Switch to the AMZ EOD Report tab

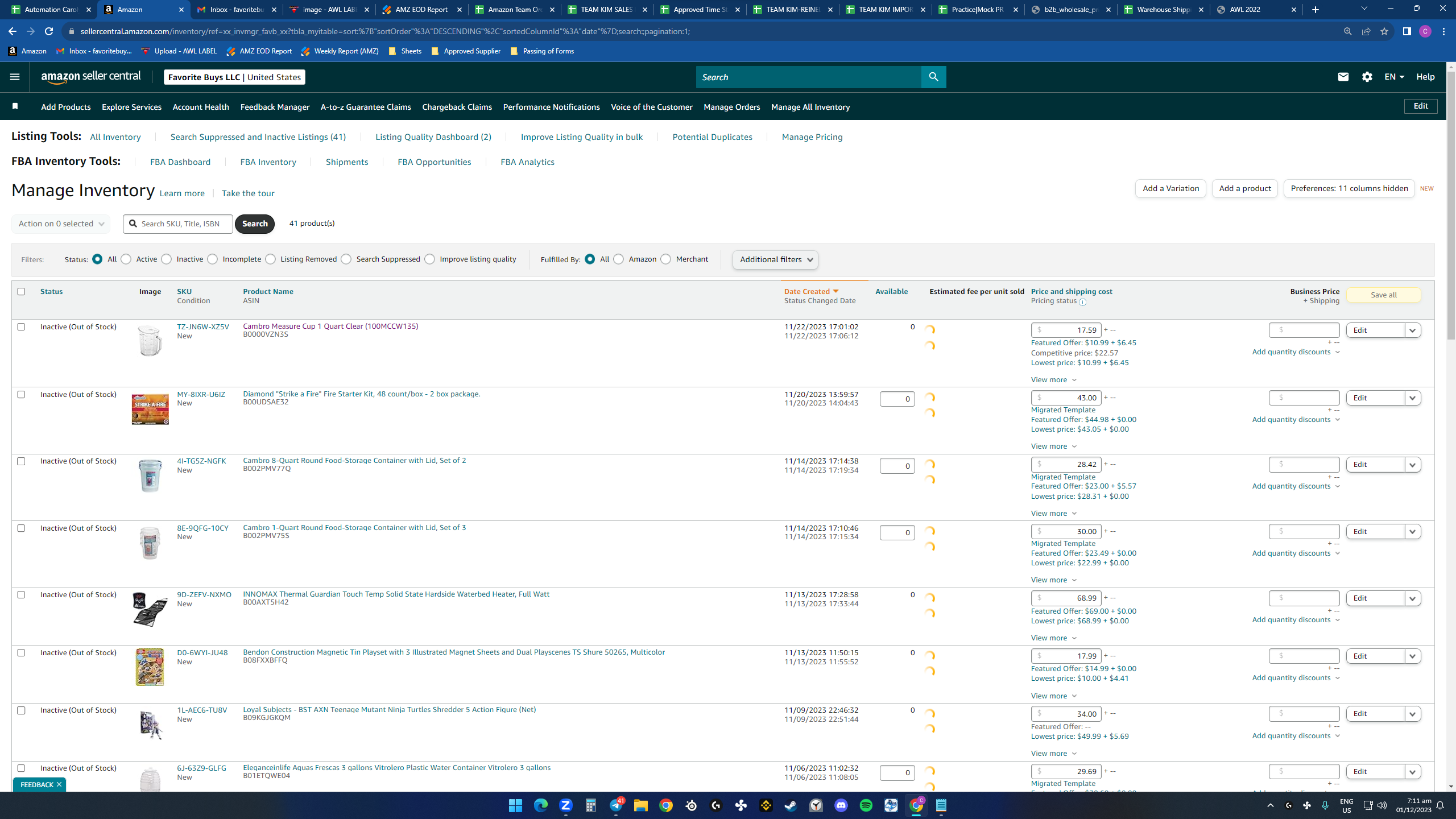click(x=422, y=10)
